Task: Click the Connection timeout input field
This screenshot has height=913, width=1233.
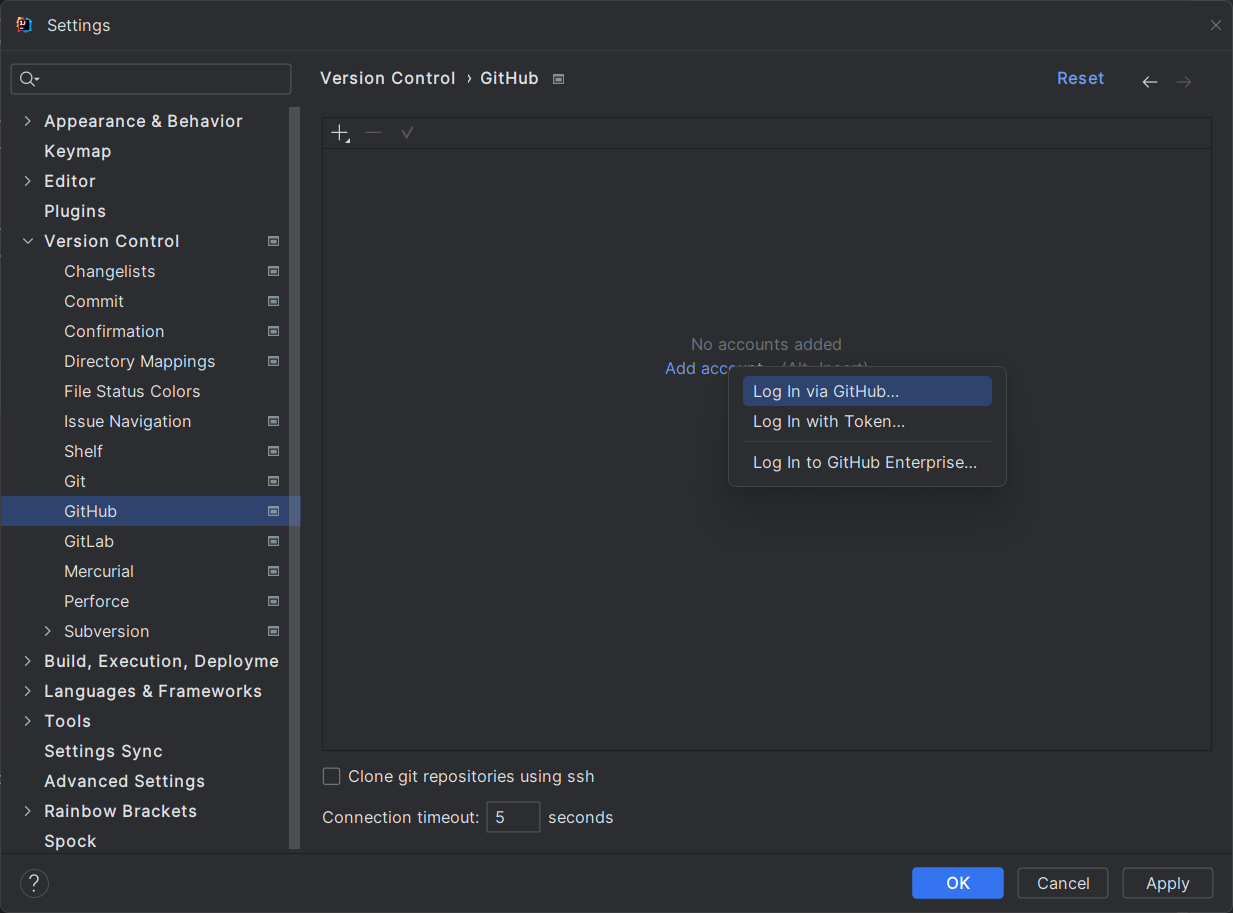Action: [x=514, y=817]
